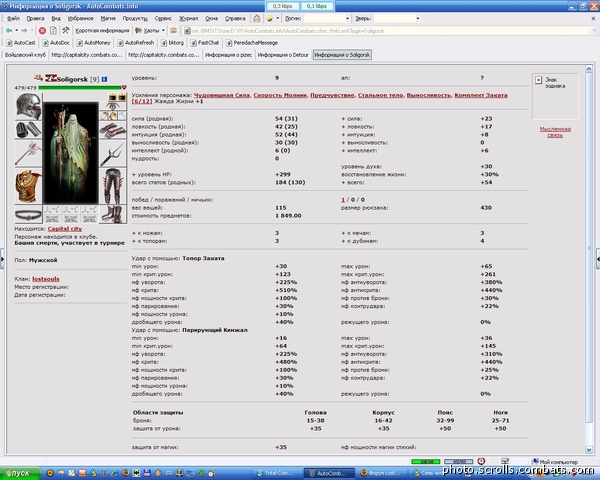Click the yellow smiley ball icon
Viewport: 600px width, 480px height.
tap(269, 18)
